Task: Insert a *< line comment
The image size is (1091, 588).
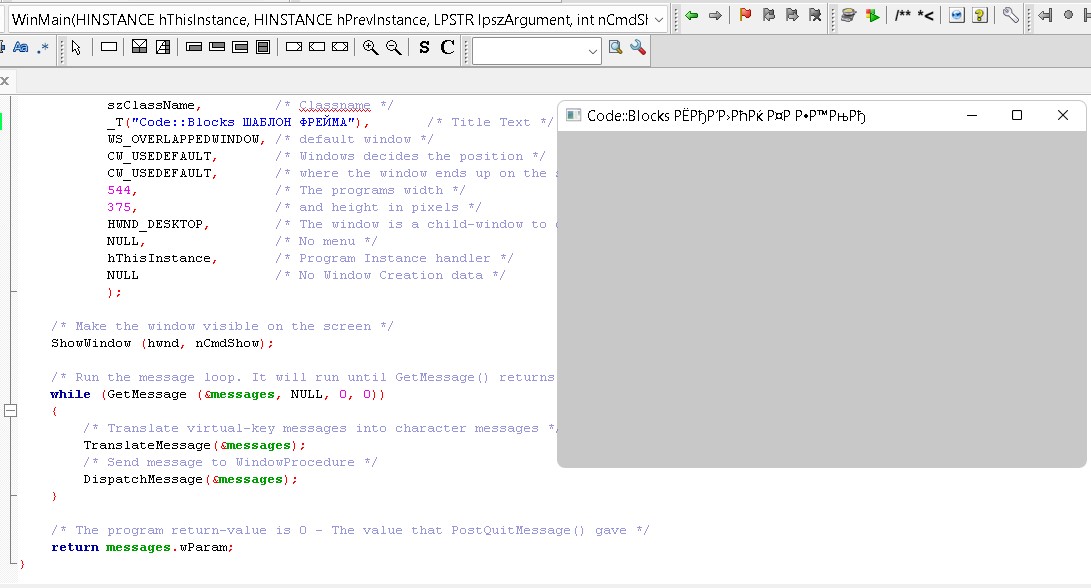Action: 925,15
